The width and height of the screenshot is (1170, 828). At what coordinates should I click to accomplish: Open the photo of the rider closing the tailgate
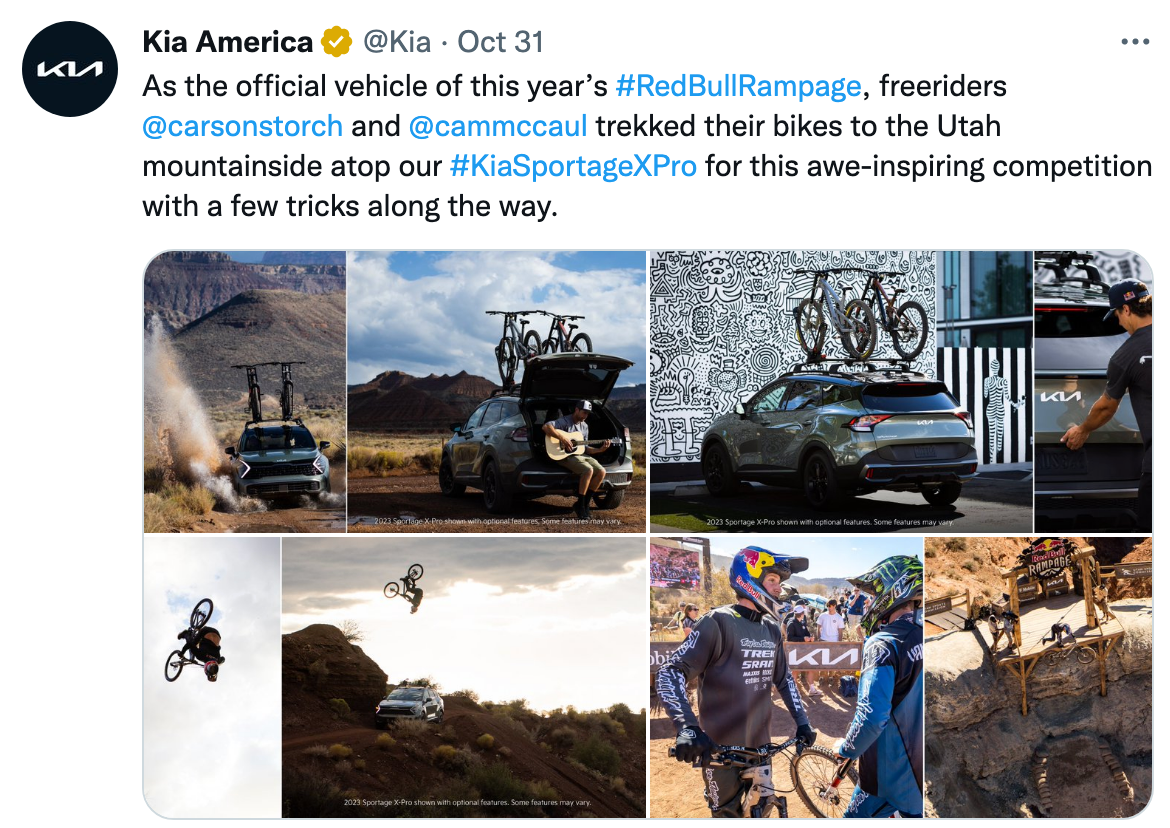1093,392
